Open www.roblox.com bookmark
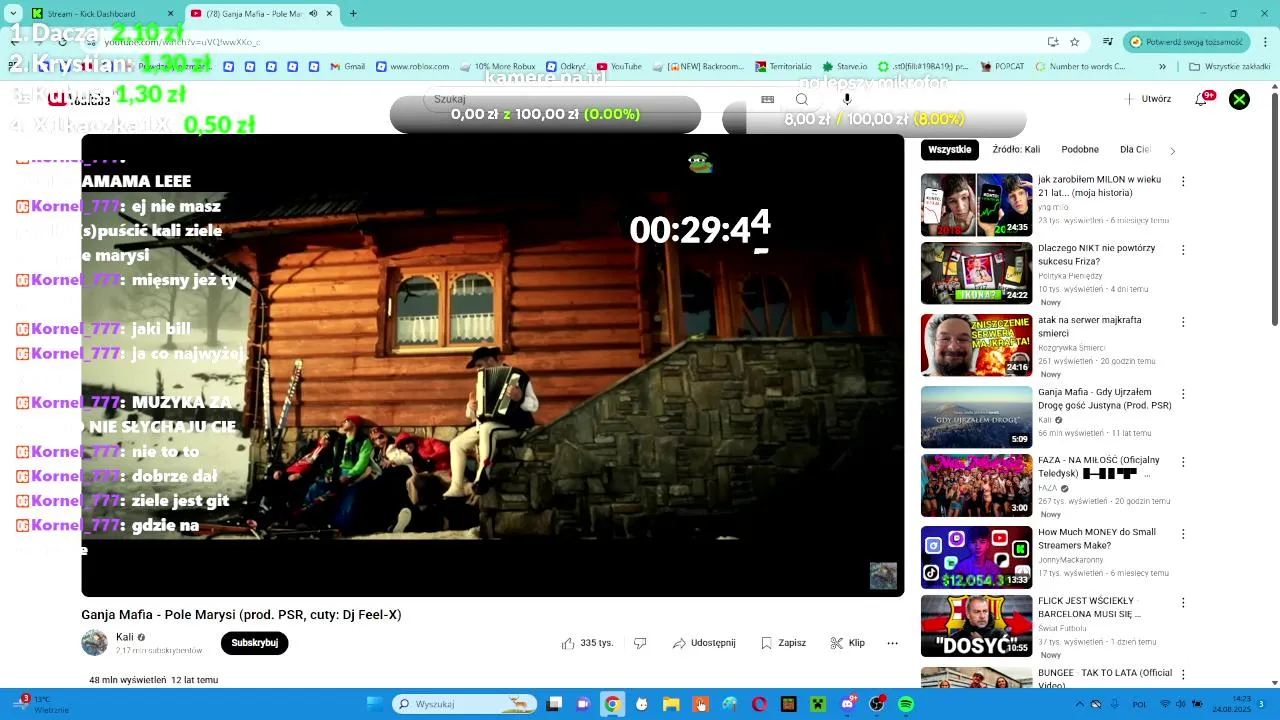The height and width of the screenshot is (720, 1280). 412,67
